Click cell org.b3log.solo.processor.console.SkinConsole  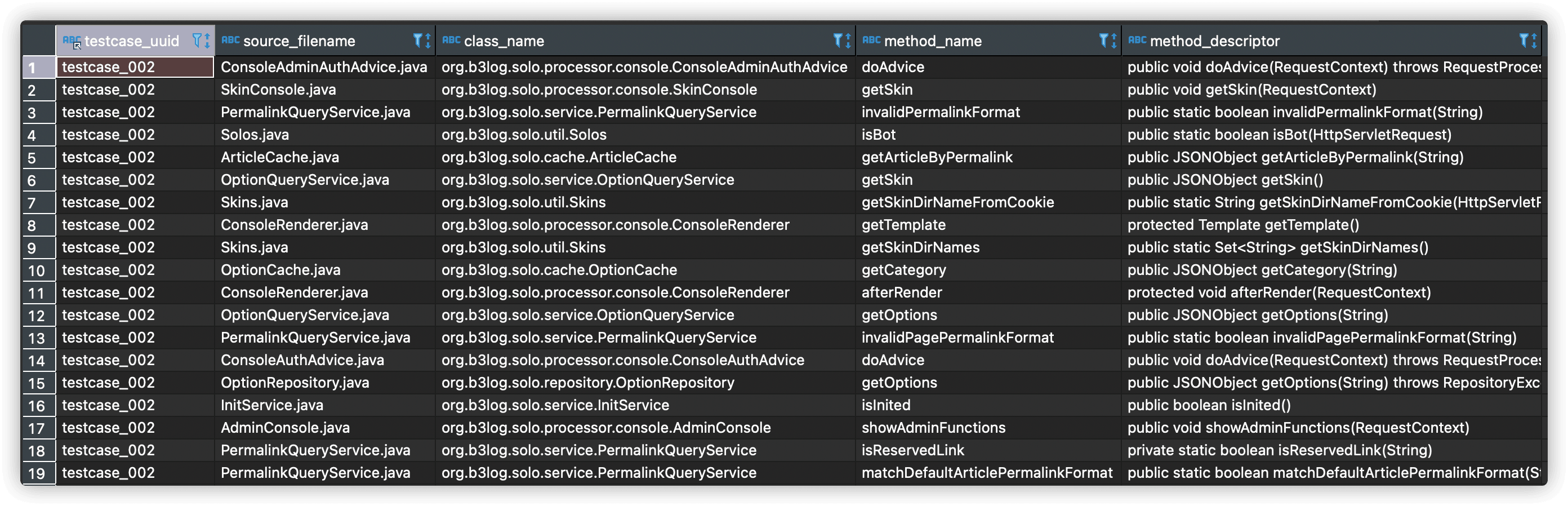point(645,90)
